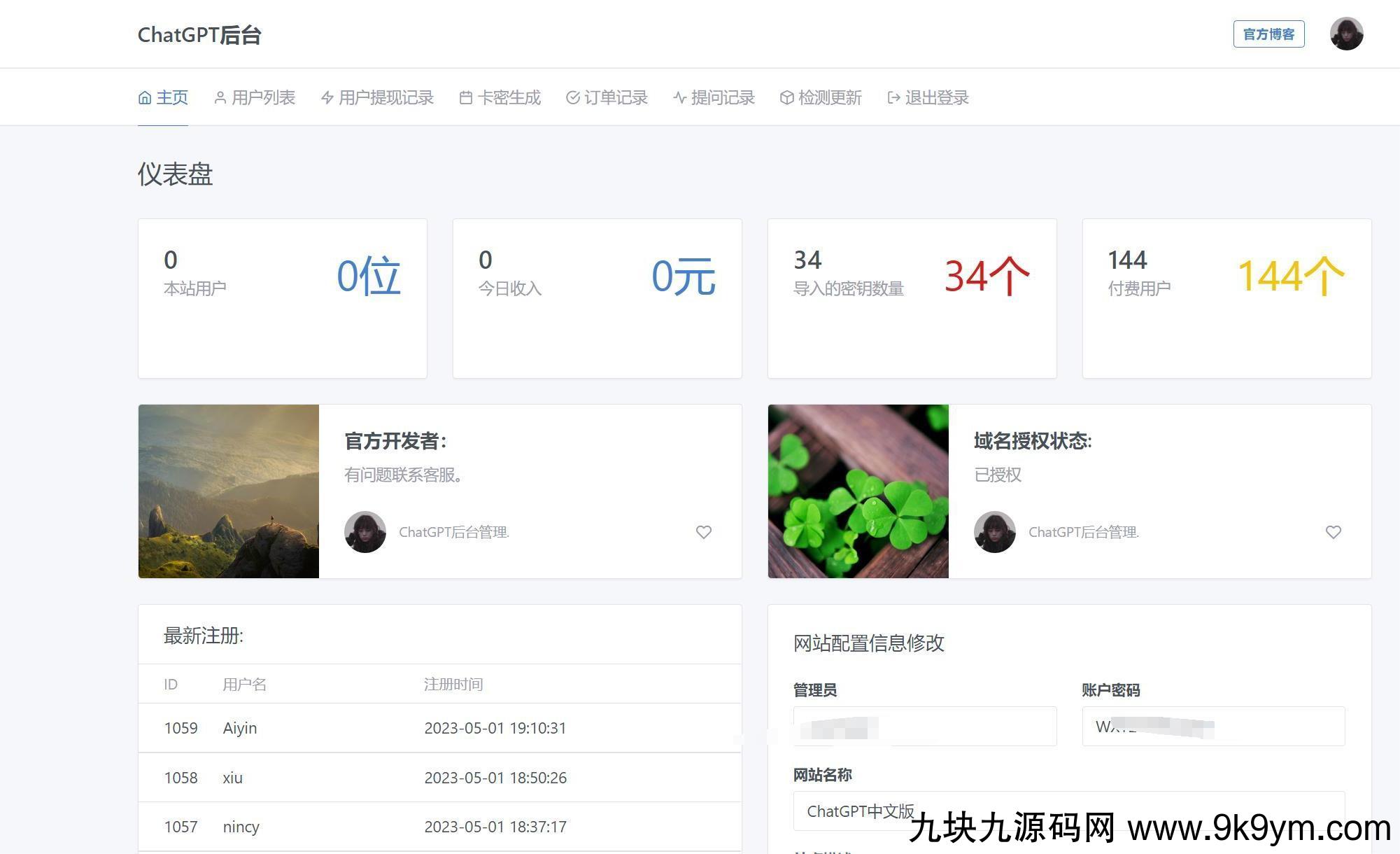1400x854 pixels.
Task: Open 卡密生成 via its calendar-style icon
Action: click(465, 98)
